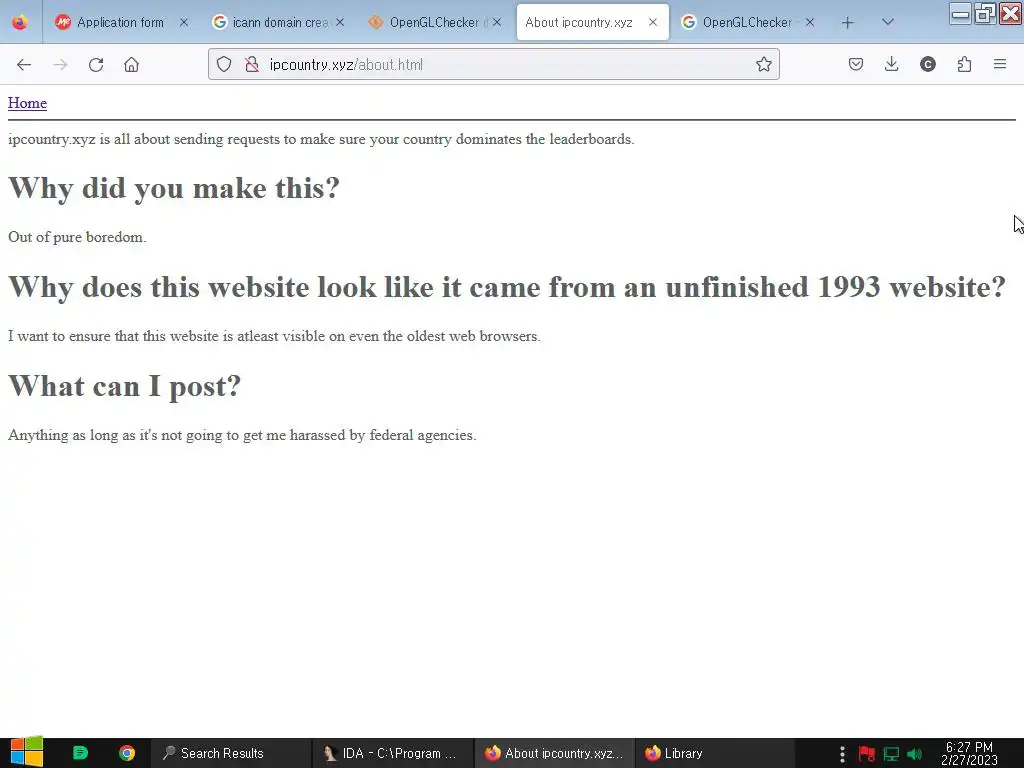Open the Windows Start menu

27,752
